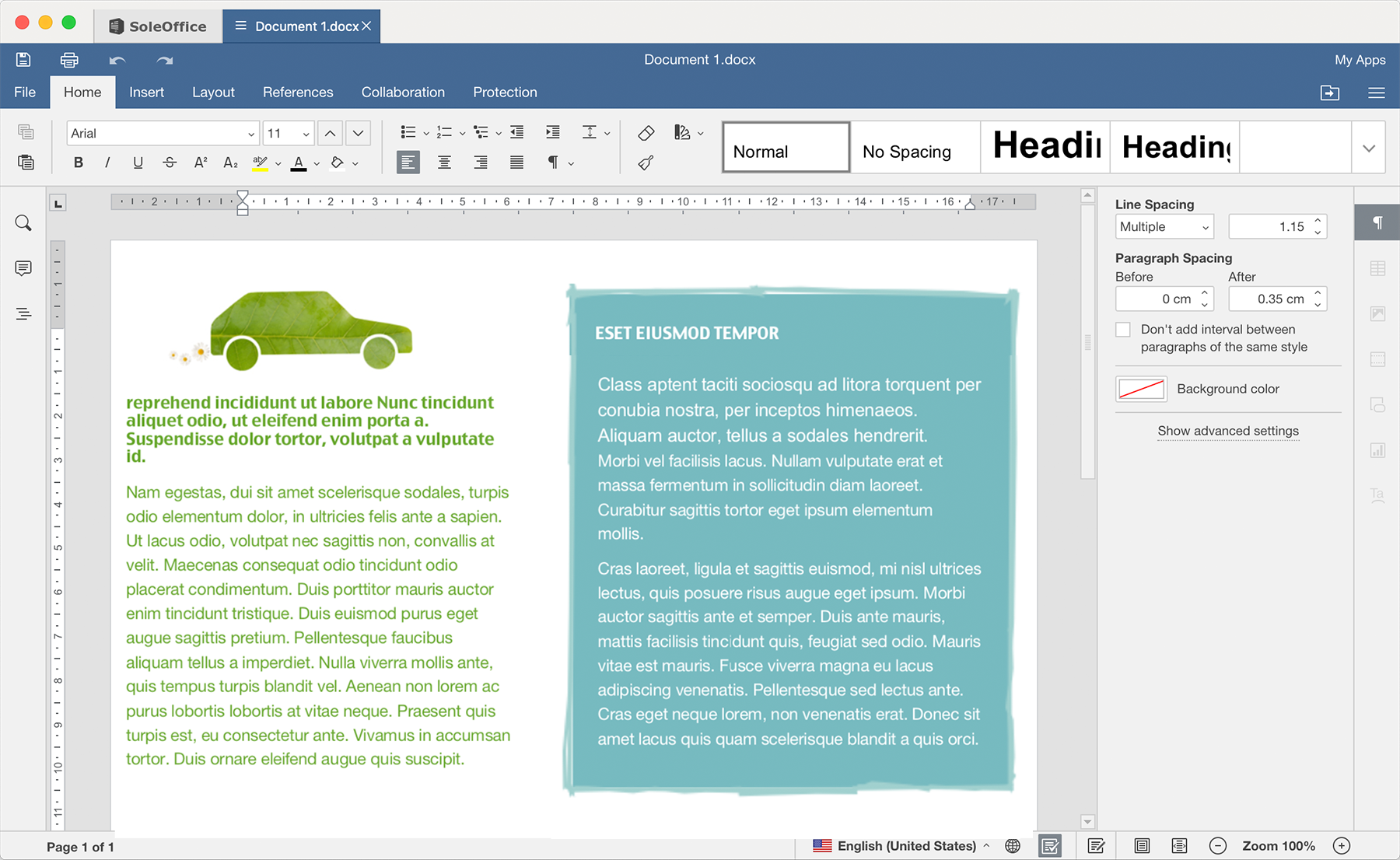Apply strikethrough formatting
Image resolution: width=1400 pixels, height=860 pixels.
coord(170,163)
